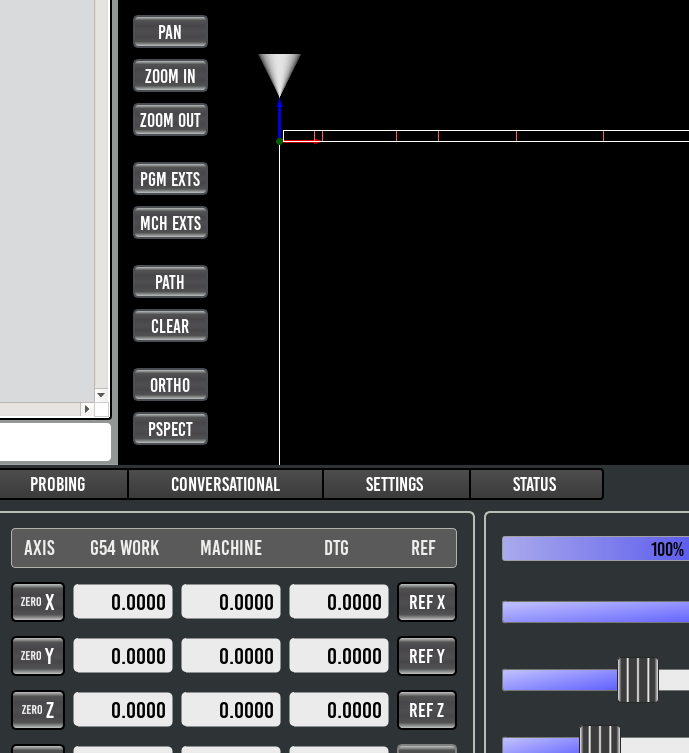The height and width of the screenshot is (753, 689).
Task: Show program extents with PGM EXTS
Action: [170, 179]
